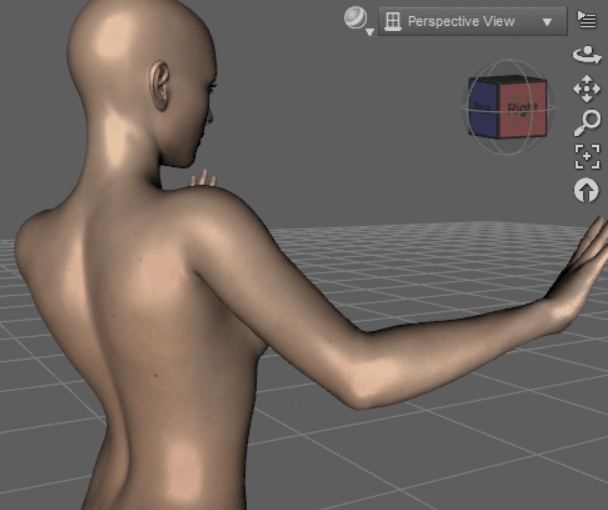This screenshot has width=608, height=510.
Task: Click the grid window icon beside Perspective View
Action: (x=392, y=21)
